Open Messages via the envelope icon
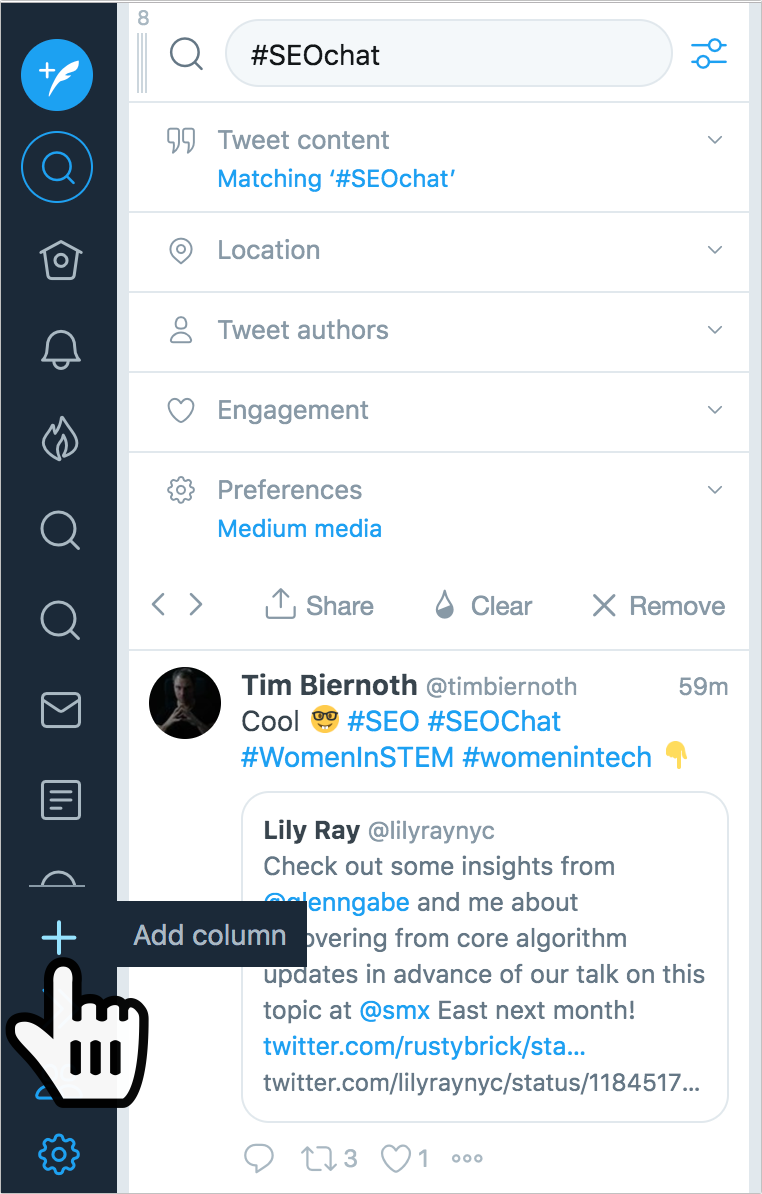This screenshot has width=762, height=1194. pyautogui.click(x=60, y=710)
